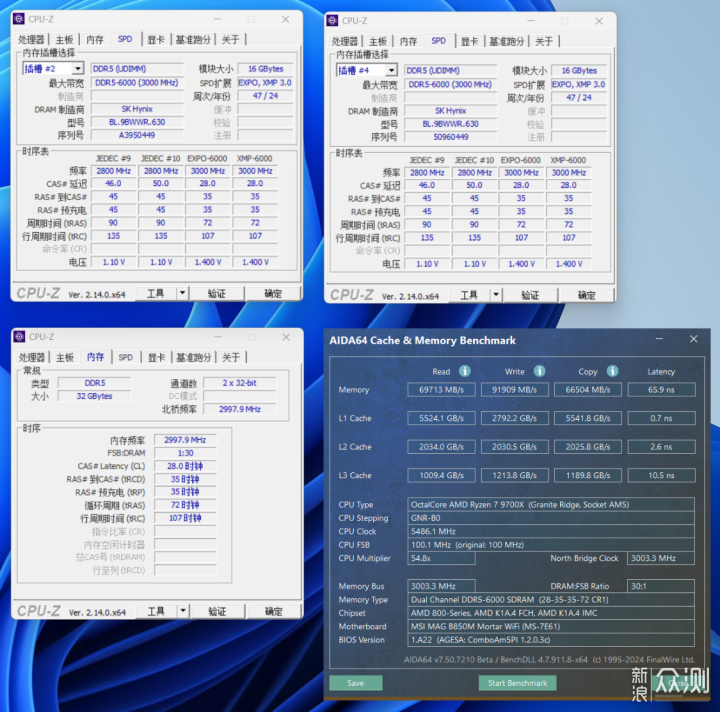Minimize the AIDA64 benchmark window

659,339
